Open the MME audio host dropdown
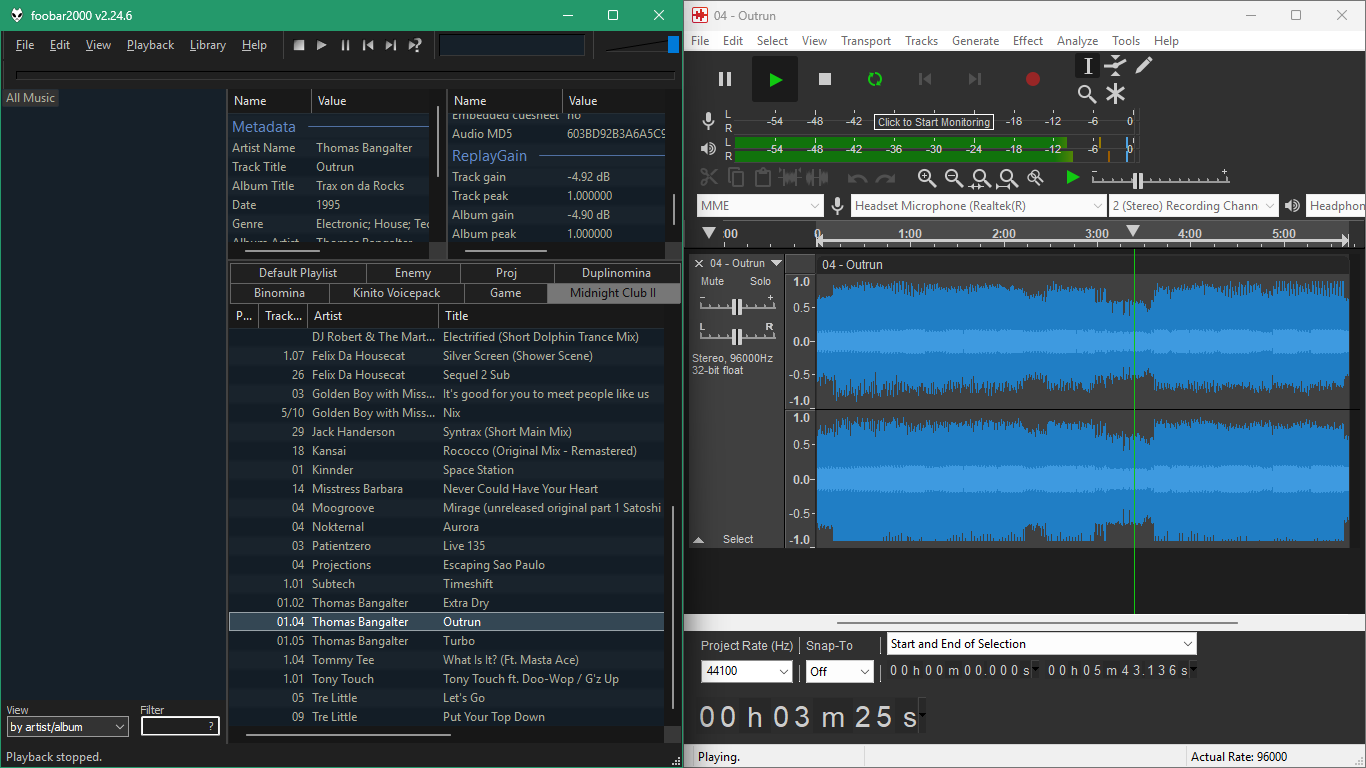This screenshot has height=768, width=1366. (760, 206)
